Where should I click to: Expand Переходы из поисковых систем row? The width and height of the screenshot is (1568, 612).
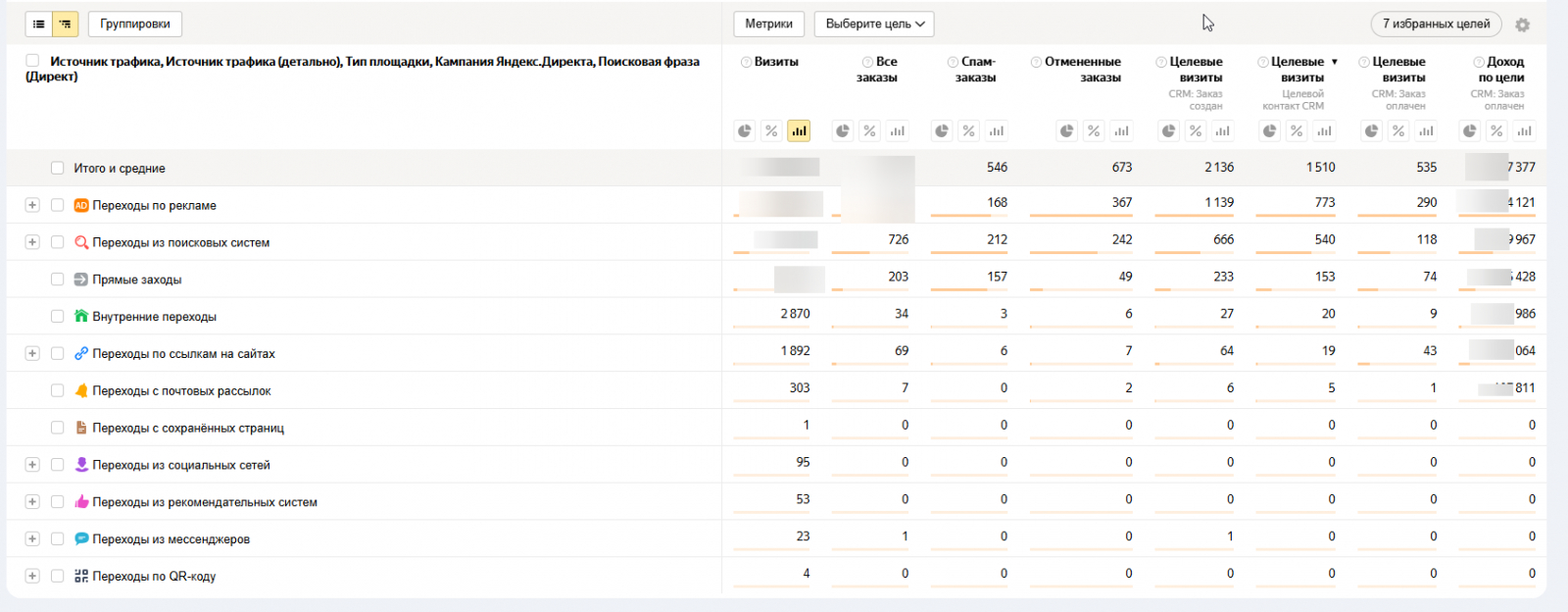32,242
